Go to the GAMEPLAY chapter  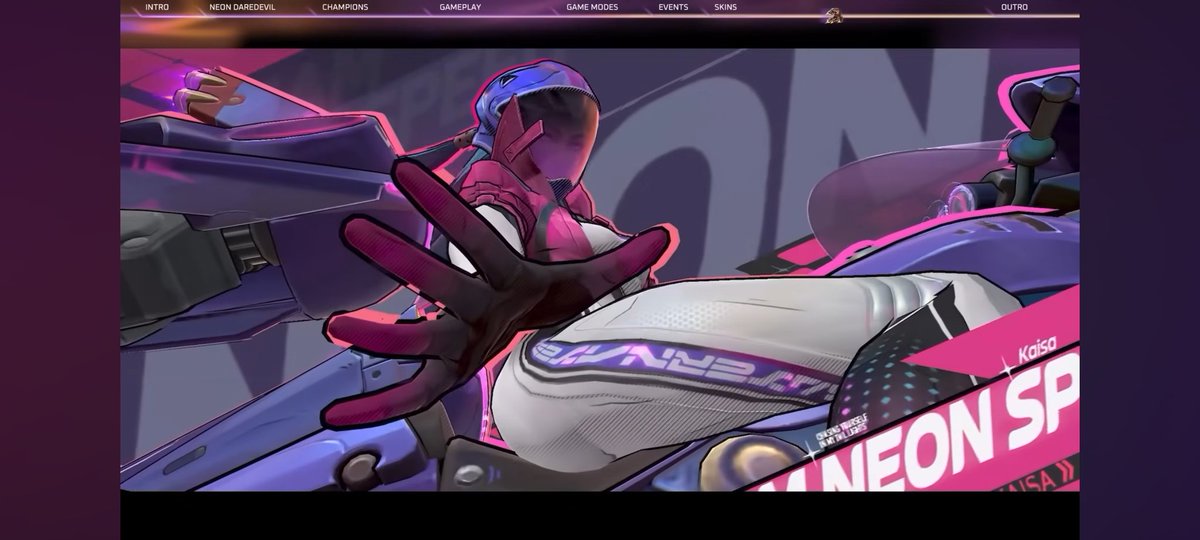(460, 7)
